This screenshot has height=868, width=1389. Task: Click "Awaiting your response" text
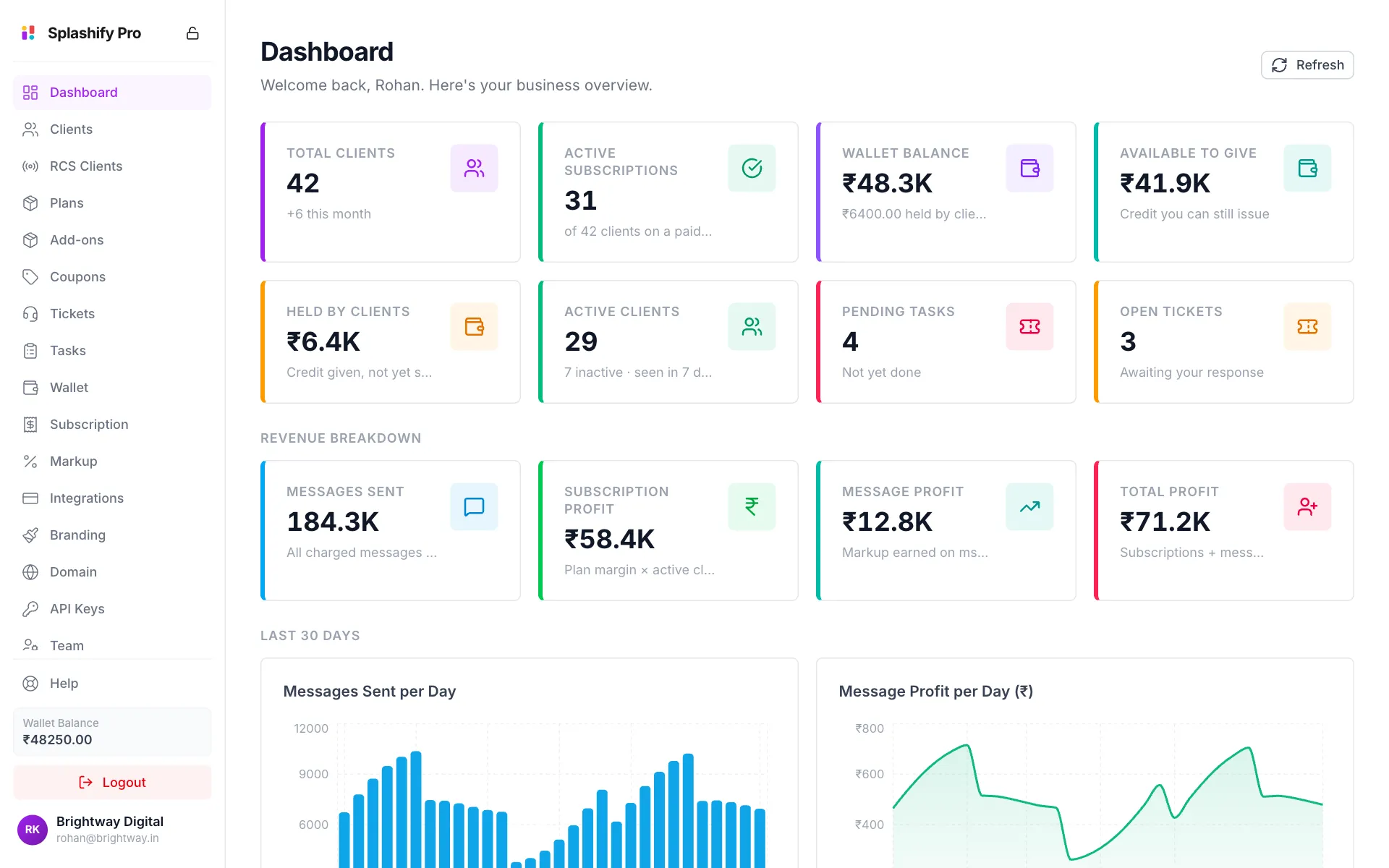(1192, 373)
